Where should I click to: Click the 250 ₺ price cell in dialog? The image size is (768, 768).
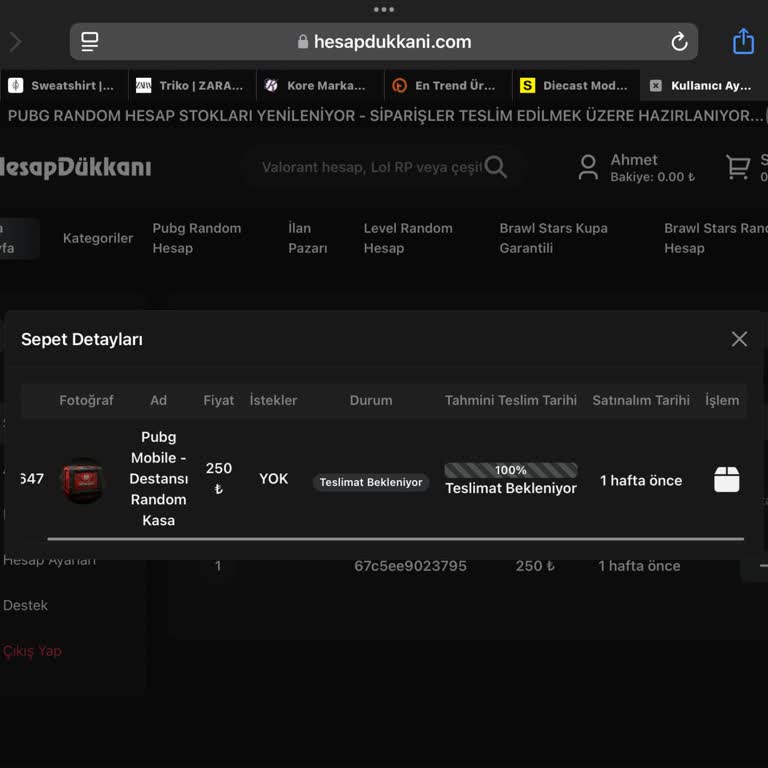[x=218, y=479]
